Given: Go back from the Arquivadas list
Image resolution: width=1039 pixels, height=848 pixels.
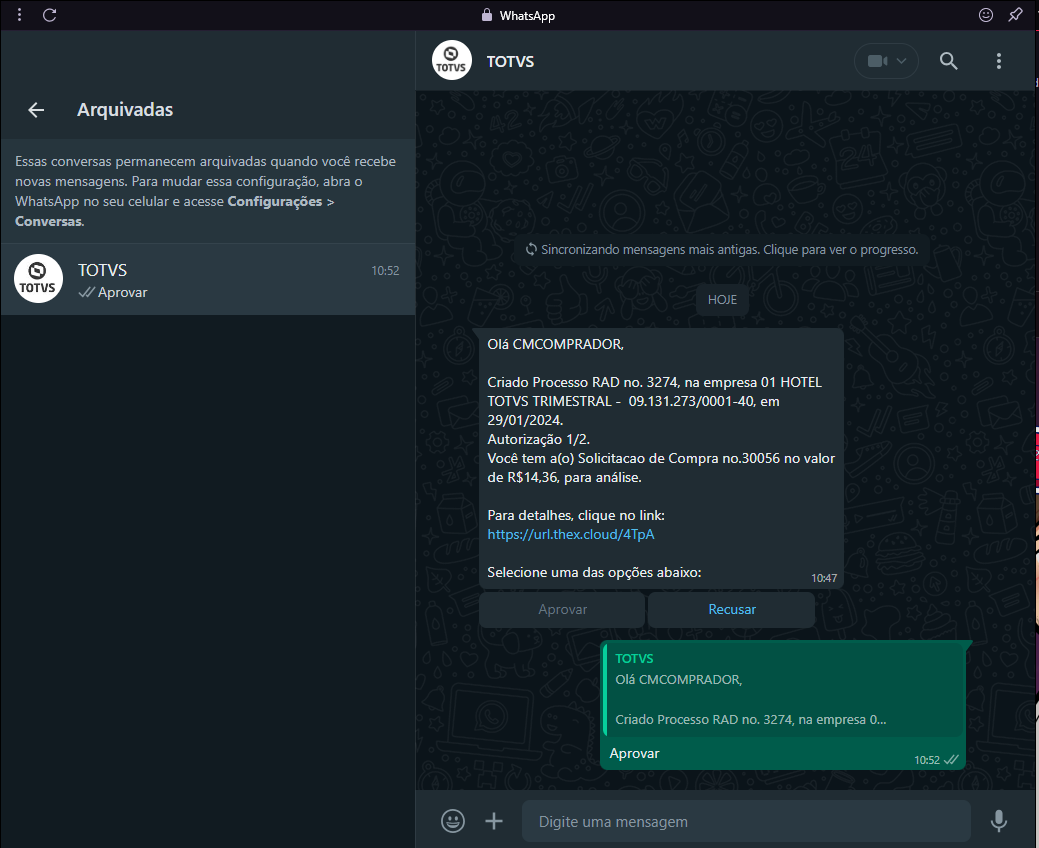Looking at the screenshot, I should [x=36, y=110].
